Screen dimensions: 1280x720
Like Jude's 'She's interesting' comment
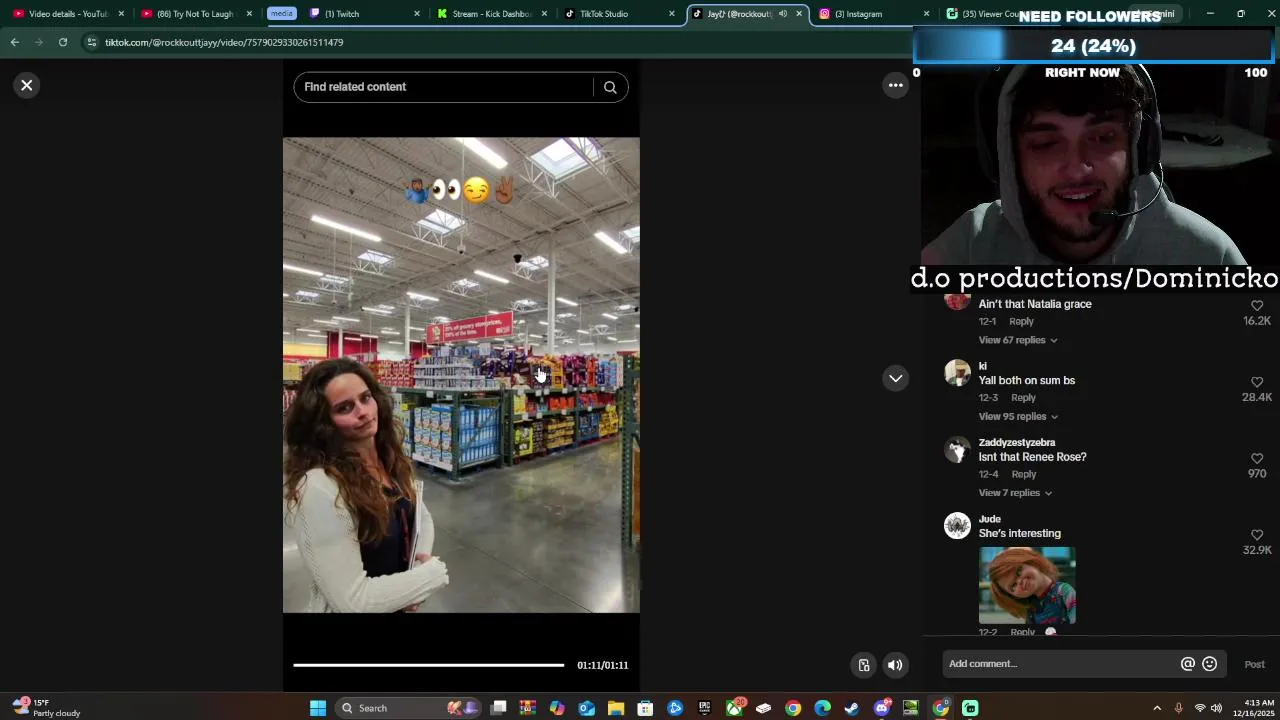click(1257, 535)
